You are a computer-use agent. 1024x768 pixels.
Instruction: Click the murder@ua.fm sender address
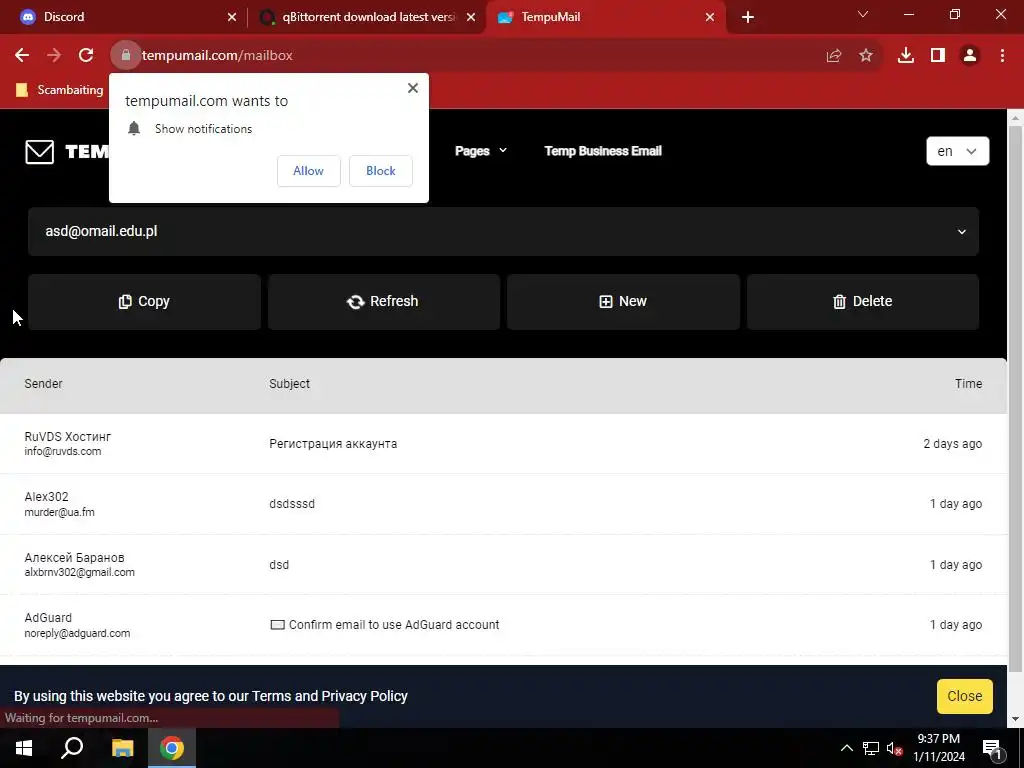click(x=59, y=513)
